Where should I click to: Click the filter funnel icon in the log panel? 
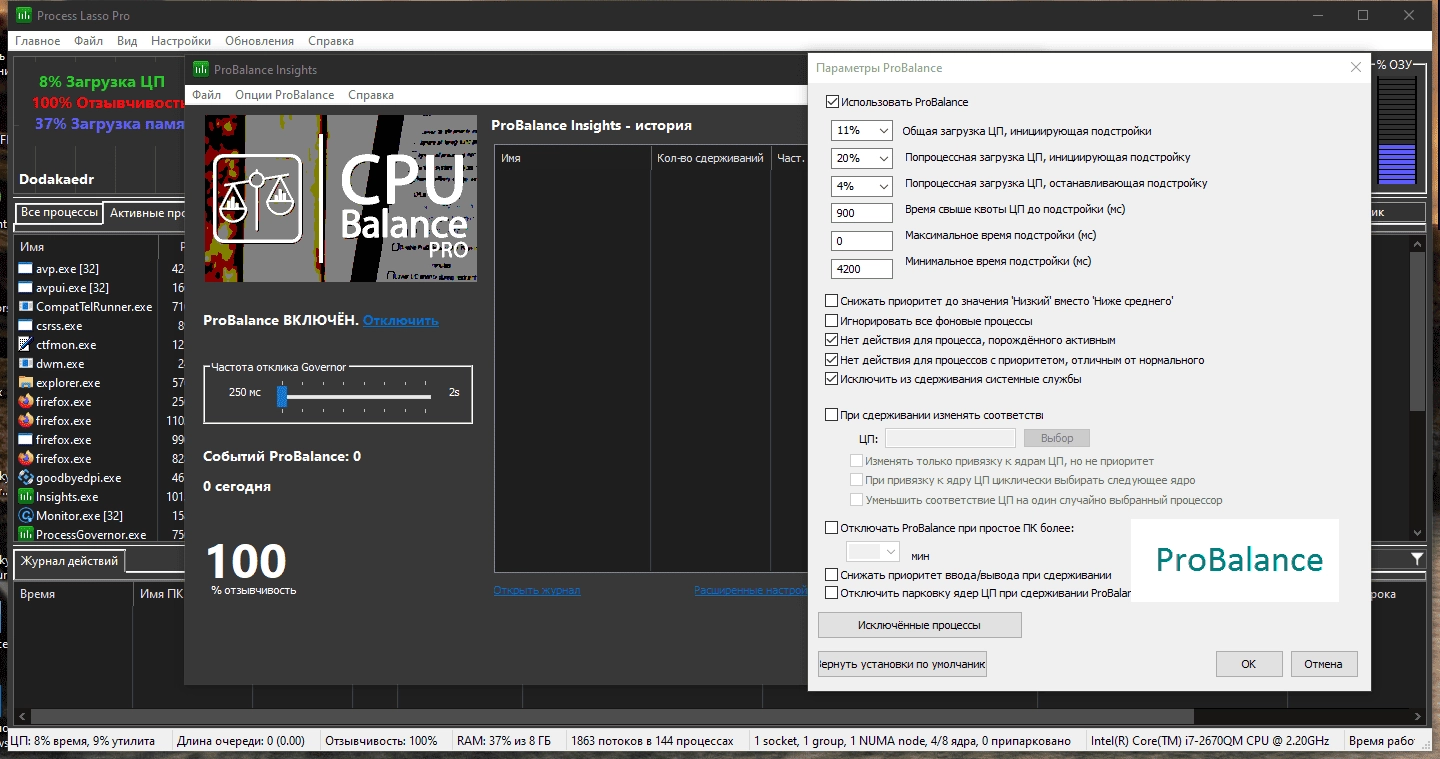tap(1417, 558)
